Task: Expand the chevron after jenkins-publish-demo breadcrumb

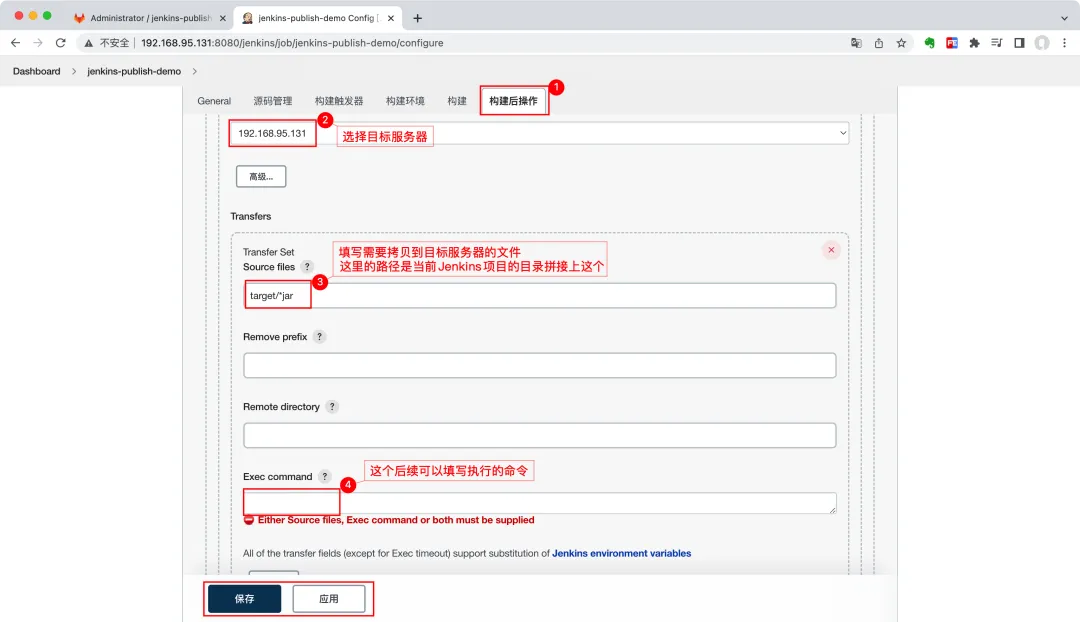Action: [x=194, y=71]
